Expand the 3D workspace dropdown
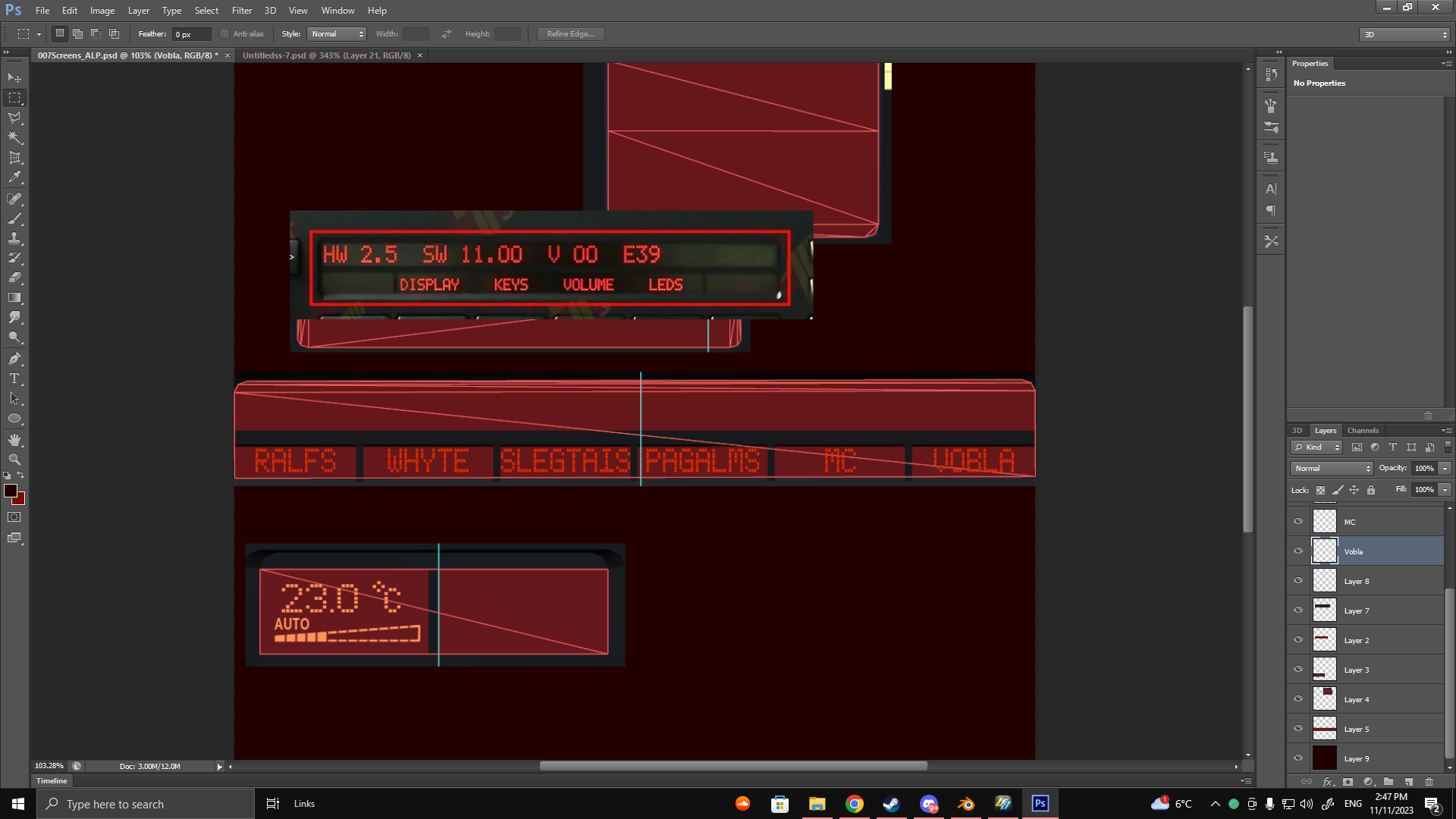This screenshot has height=819, width=1456. tap(1404, 34)
